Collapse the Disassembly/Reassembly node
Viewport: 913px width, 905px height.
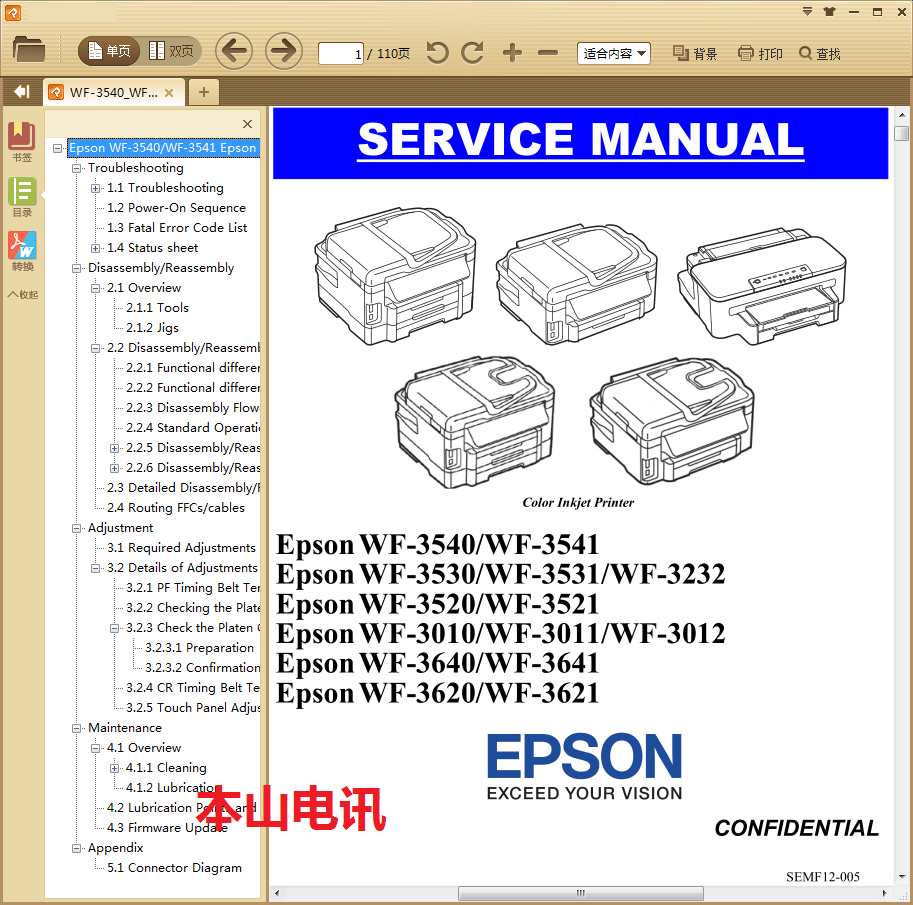pyautogui.click(x=76, y=268)
